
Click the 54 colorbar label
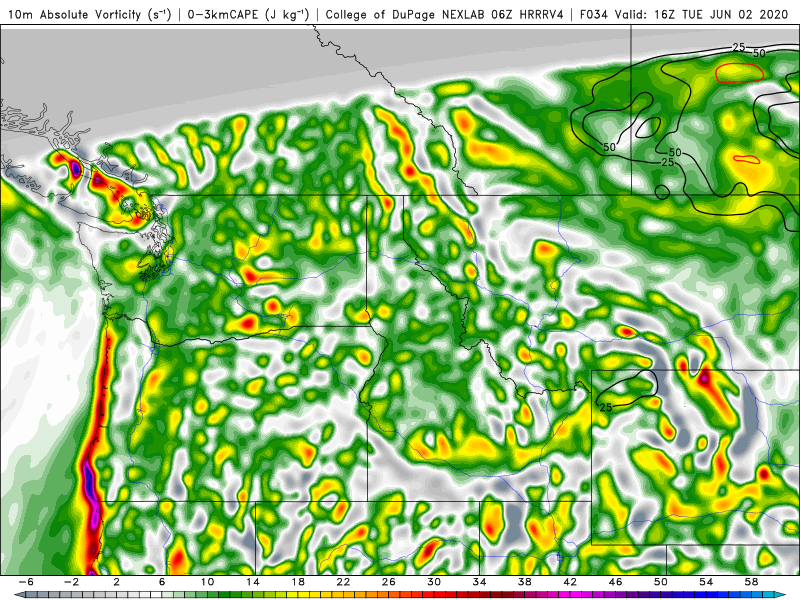(x=707, y=582)
